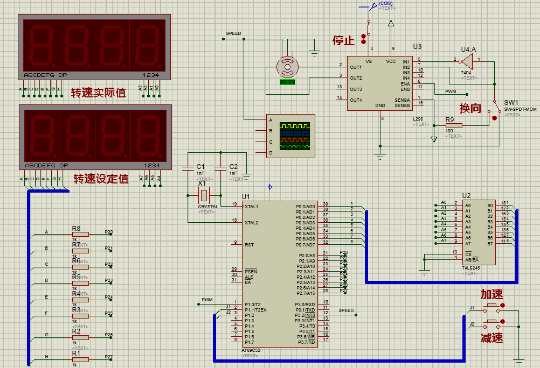Select resistor R6 on line C
This screenshot has width=540, height=368.
pyautogui.click(x=81, y=267)
